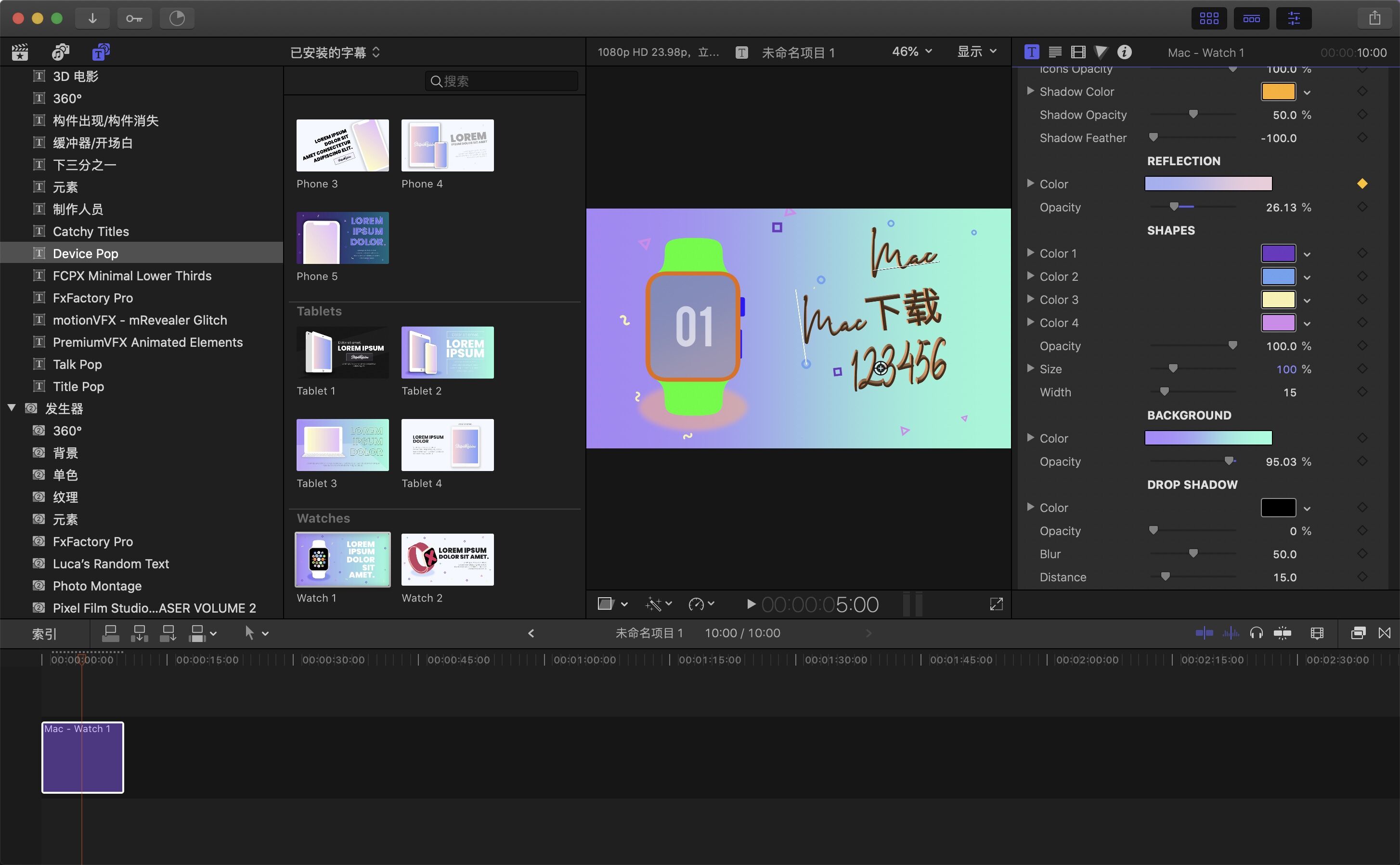Select Device Pop from title categories
The width and height of the screenshot is (1400, 865).
(x=85, y=253)
